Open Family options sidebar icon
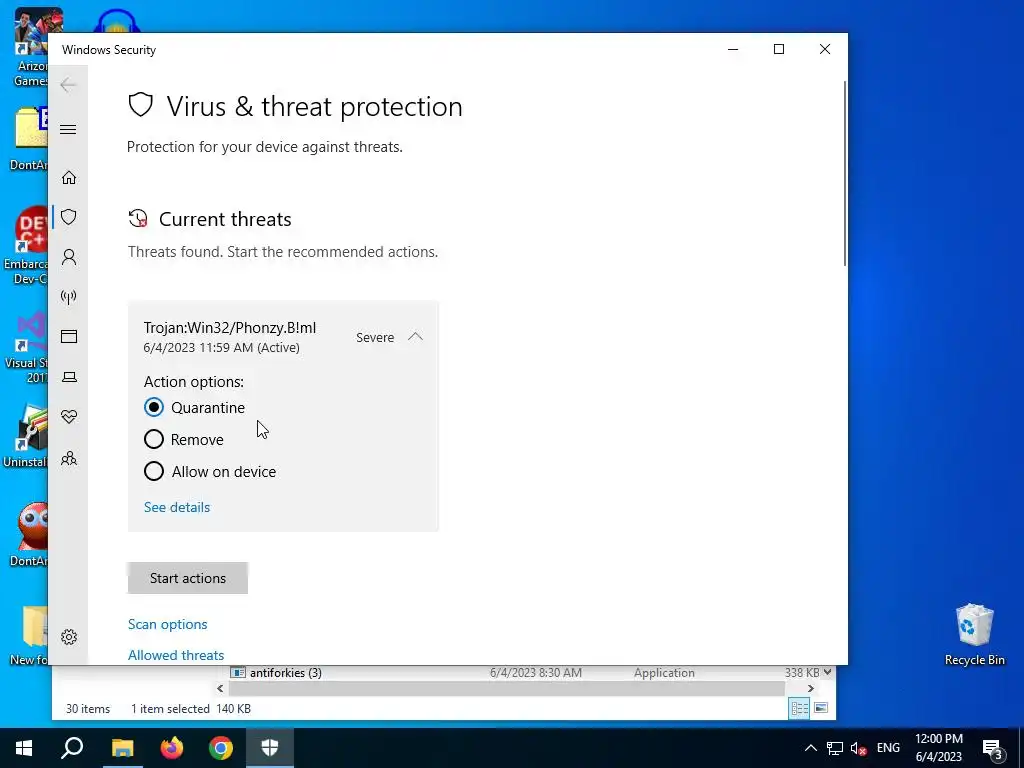 (x=69, y=458)
